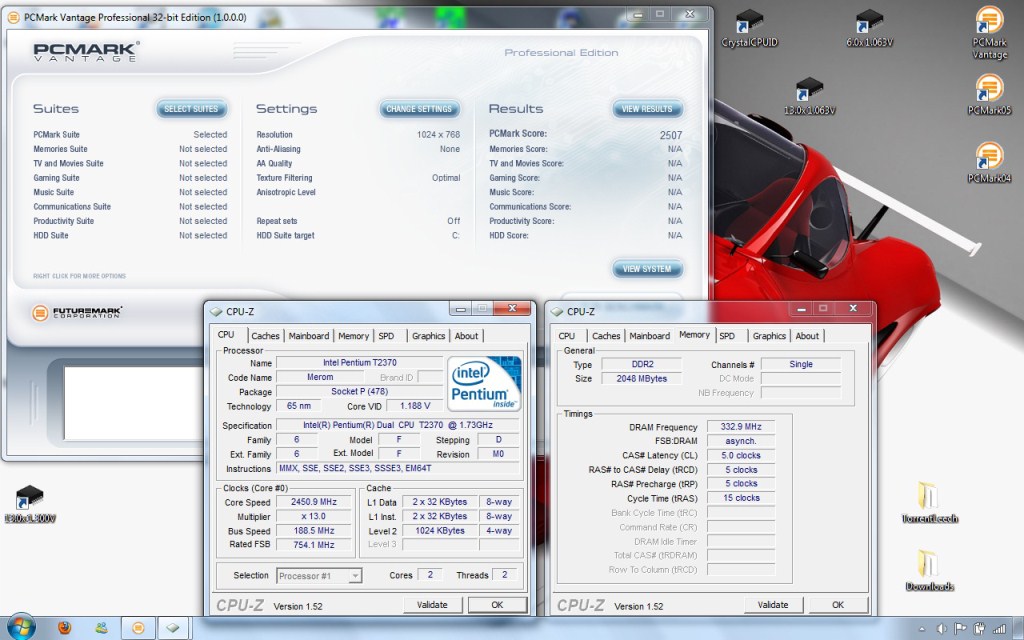
Task: Select Caches tab in left CPU-Z
Action: [x=265, y=336]
